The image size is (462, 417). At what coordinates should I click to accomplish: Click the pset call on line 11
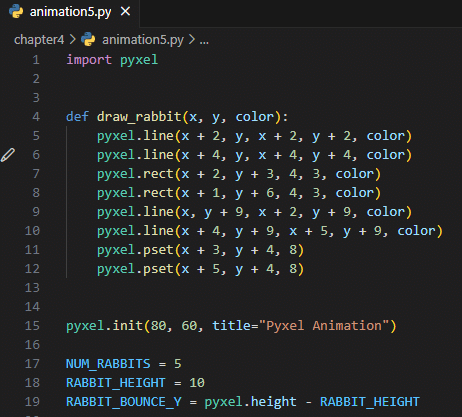[x=158, y=250]
